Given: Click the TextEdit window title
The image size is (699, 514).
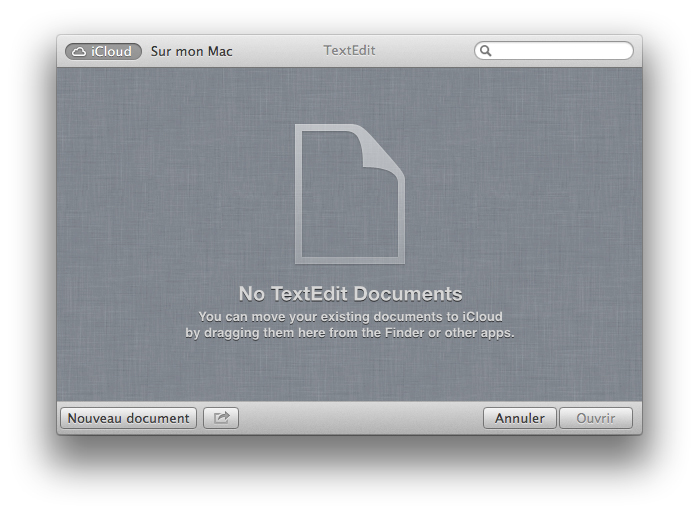Looking at the screenshot, I should pyautogui.click(x=350, y=50).
